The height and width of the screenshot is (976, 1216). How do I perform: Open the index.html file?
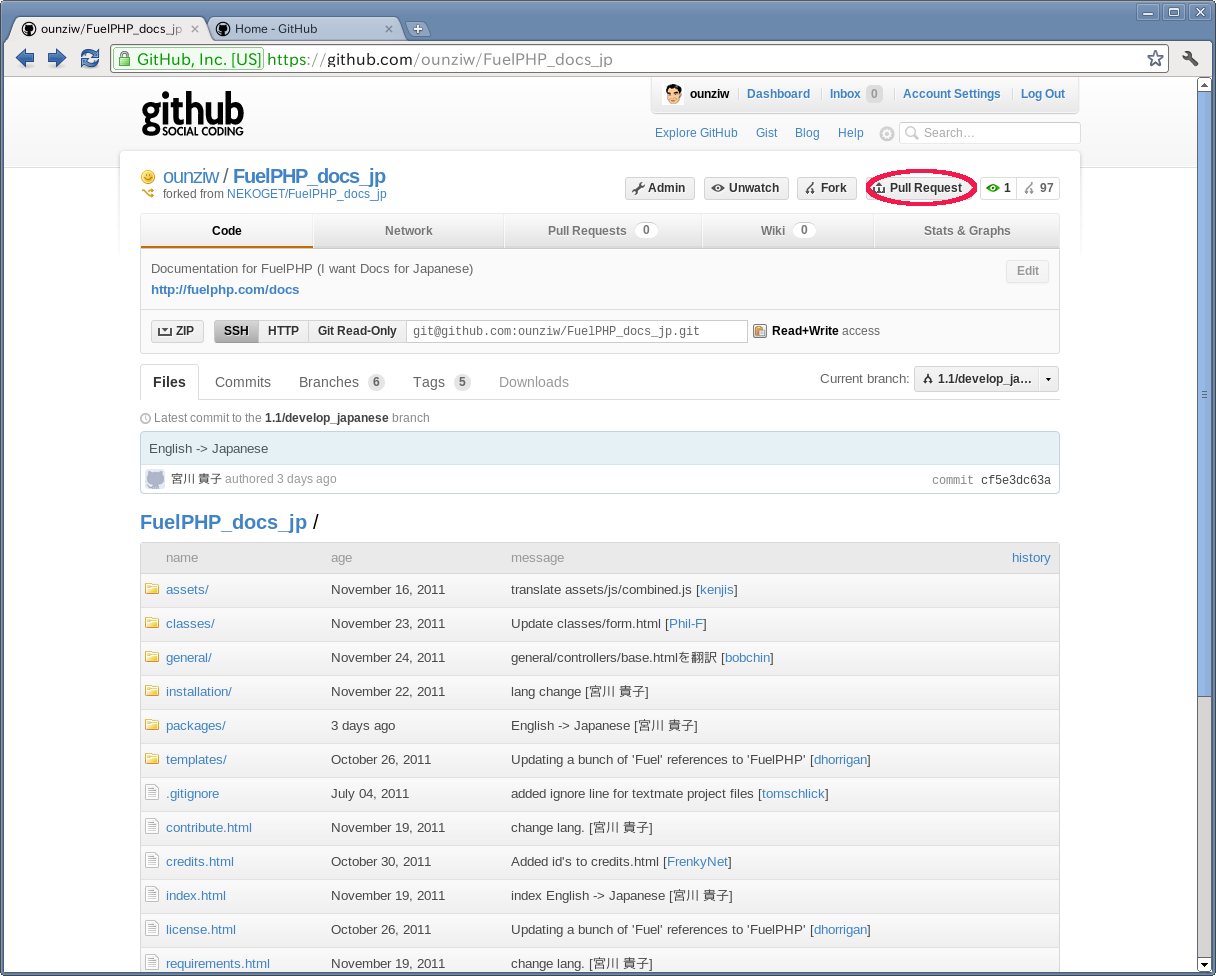click(196, 896)
